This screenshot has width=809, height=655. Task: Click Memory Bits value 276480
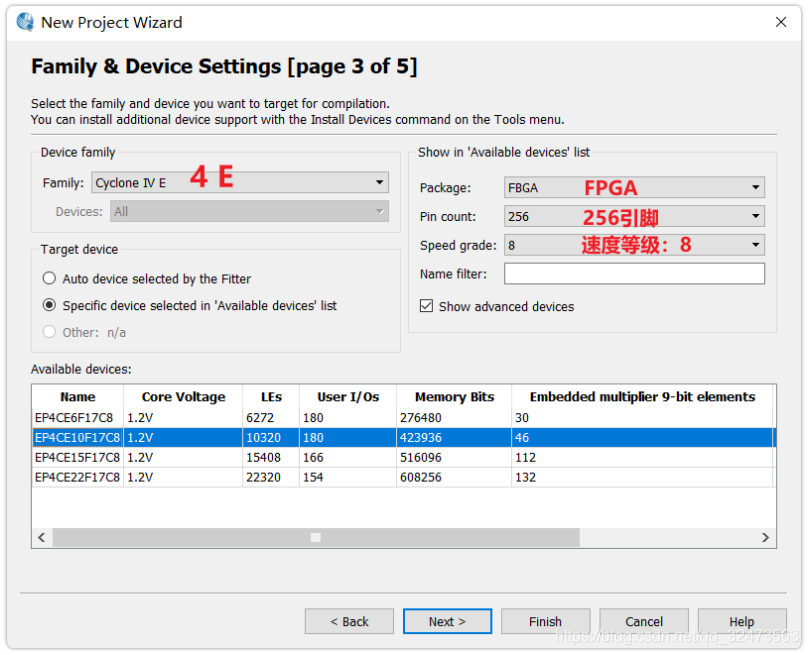coord(420,418)
